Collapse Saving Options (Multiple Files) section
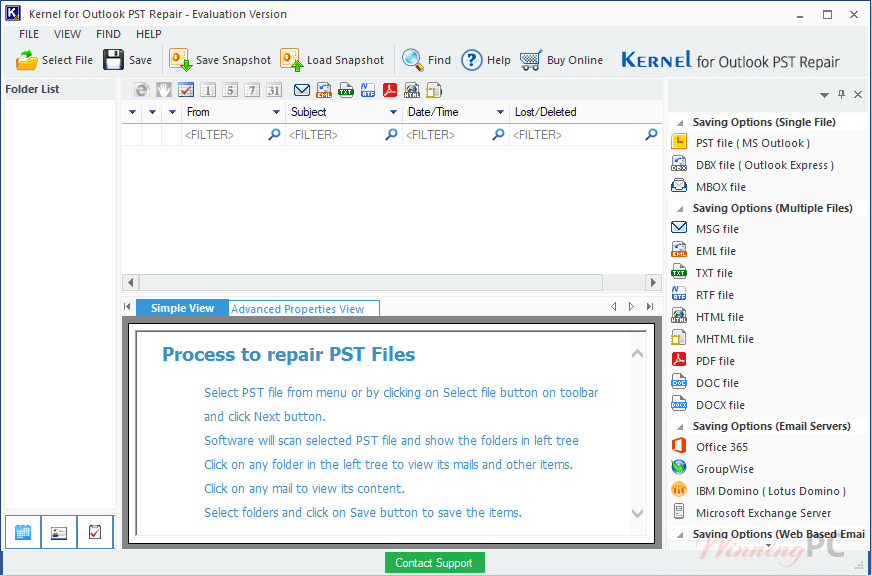872x576 pixels. (x=680, y=208)
